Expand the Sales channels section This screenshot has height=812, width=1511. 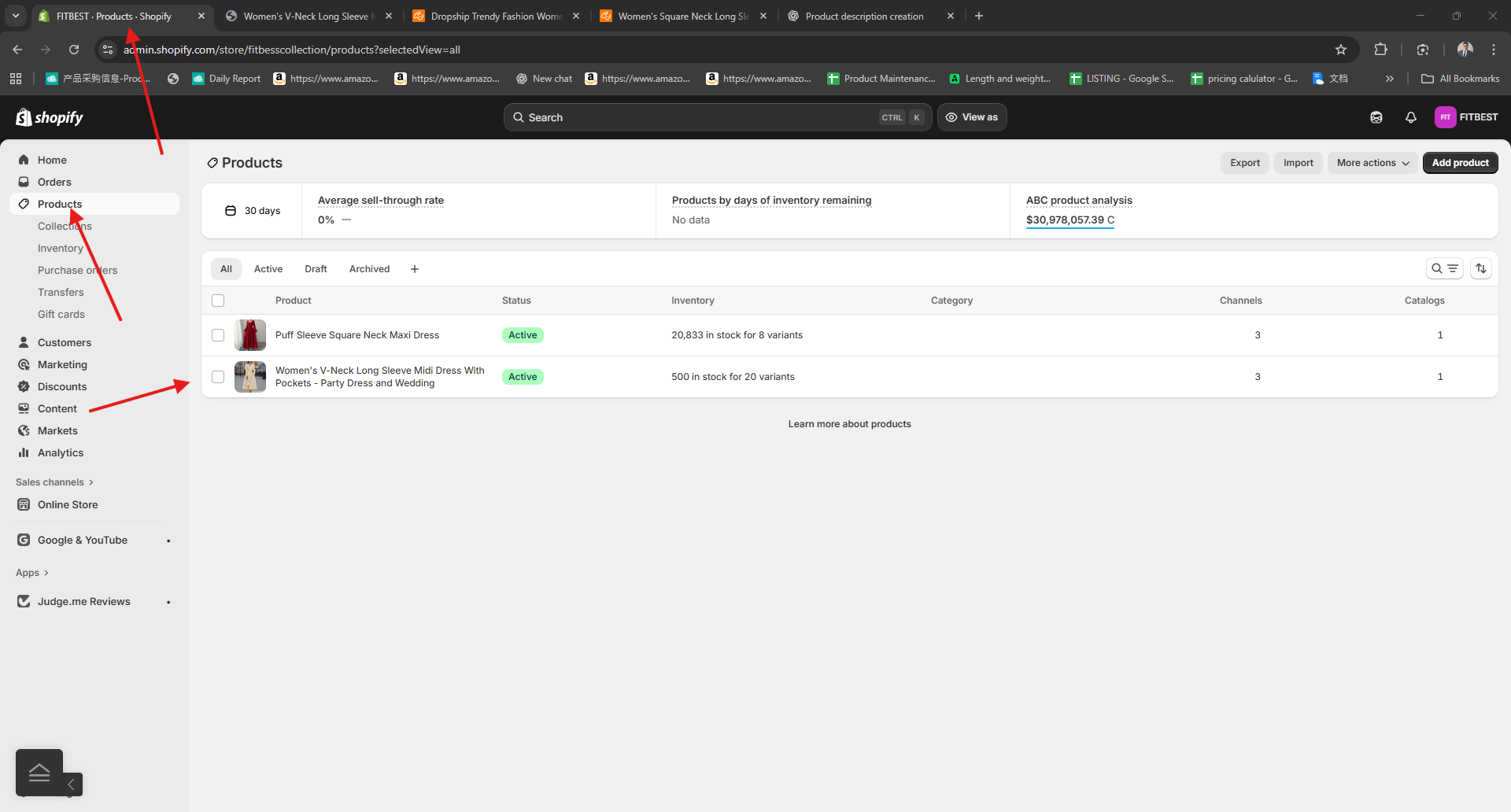click(54, 482)
